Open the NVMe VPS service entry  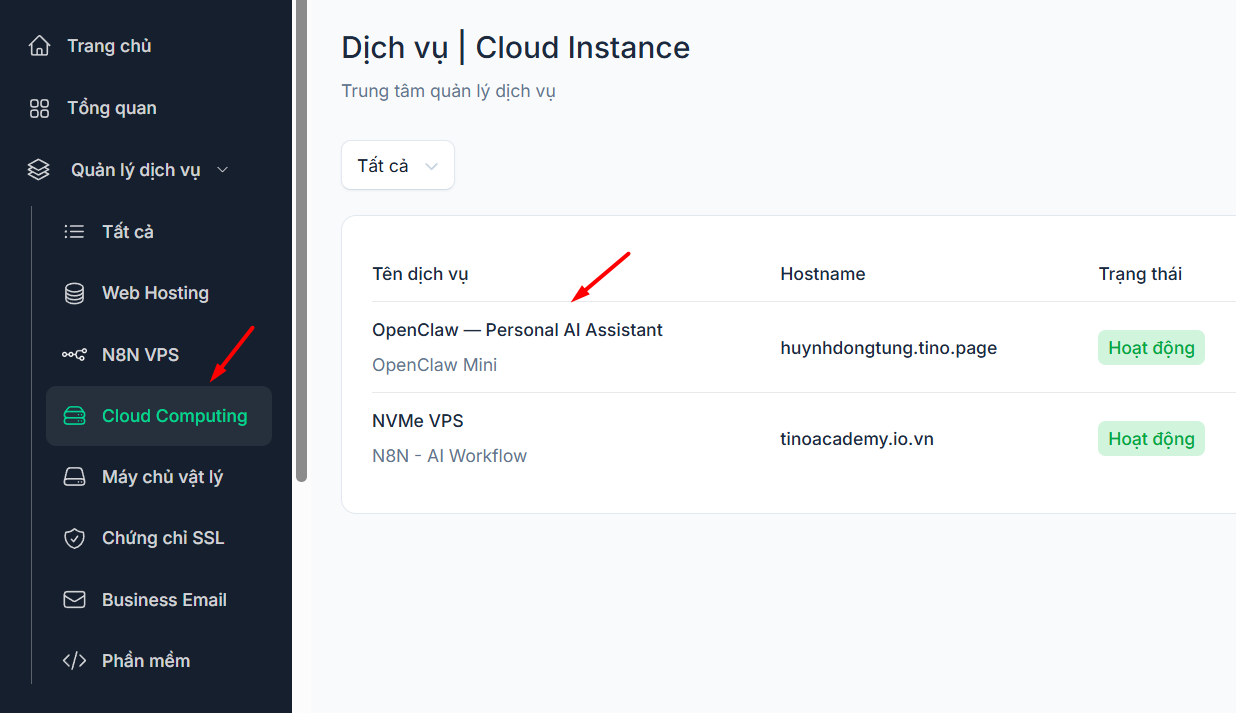[x=418, y=421]
